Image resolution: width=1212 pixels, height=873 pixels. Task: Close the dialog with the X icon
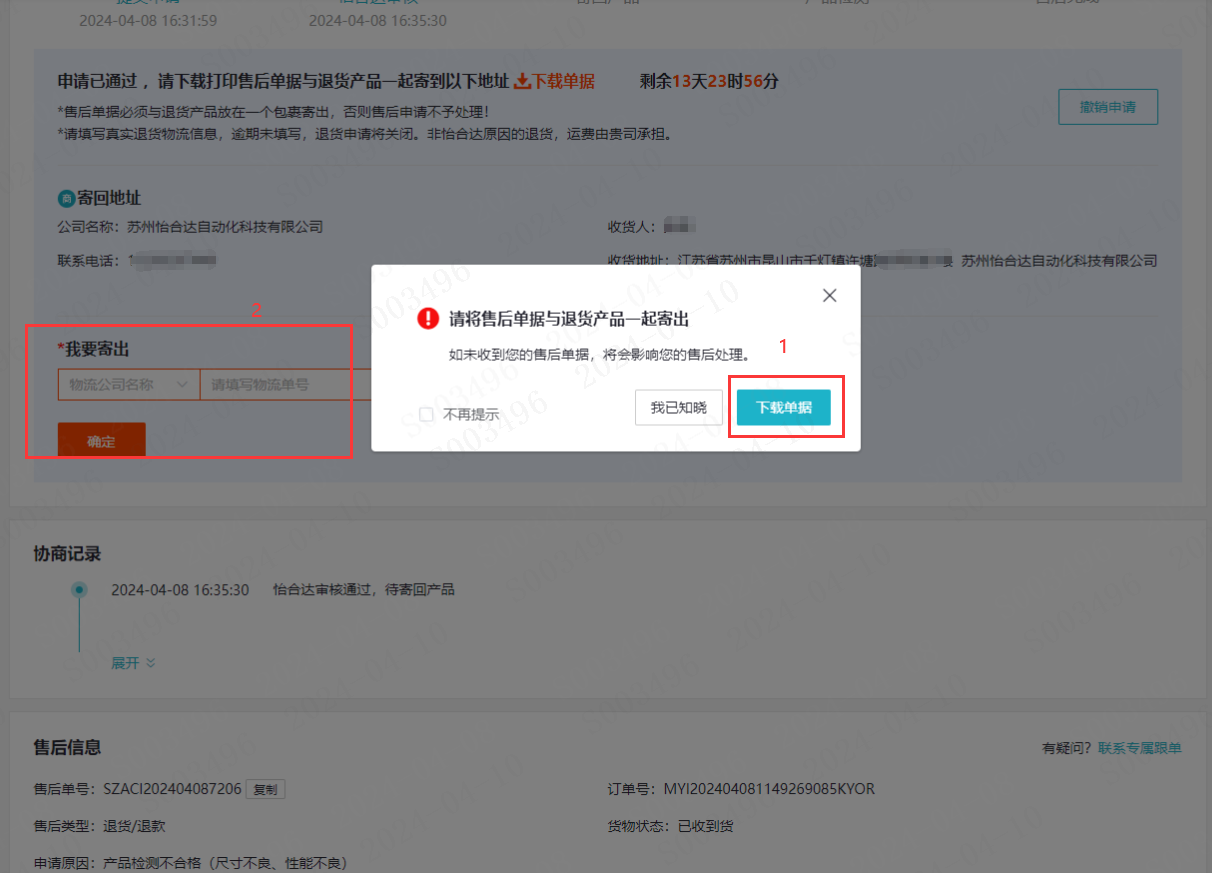tap(829, 295)
